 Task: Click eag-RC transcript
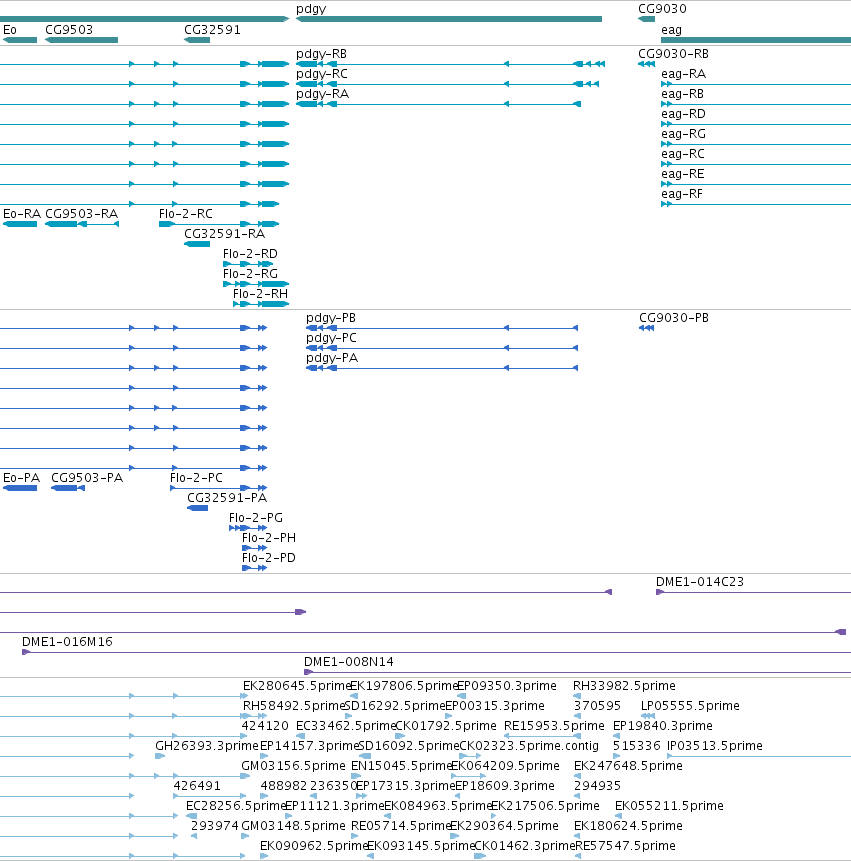point(756,164)
